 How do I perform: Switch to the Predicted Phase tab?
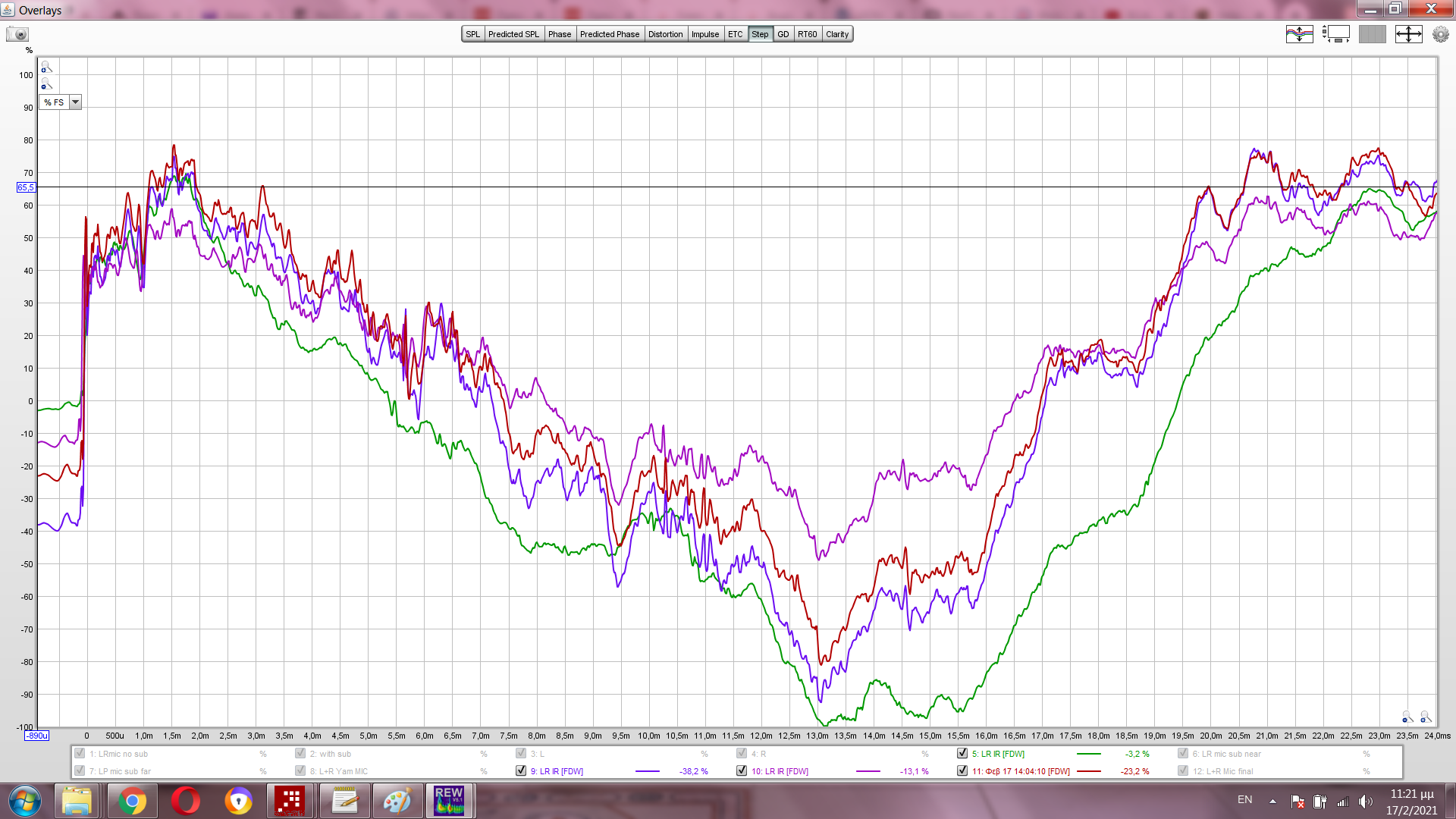610,34
